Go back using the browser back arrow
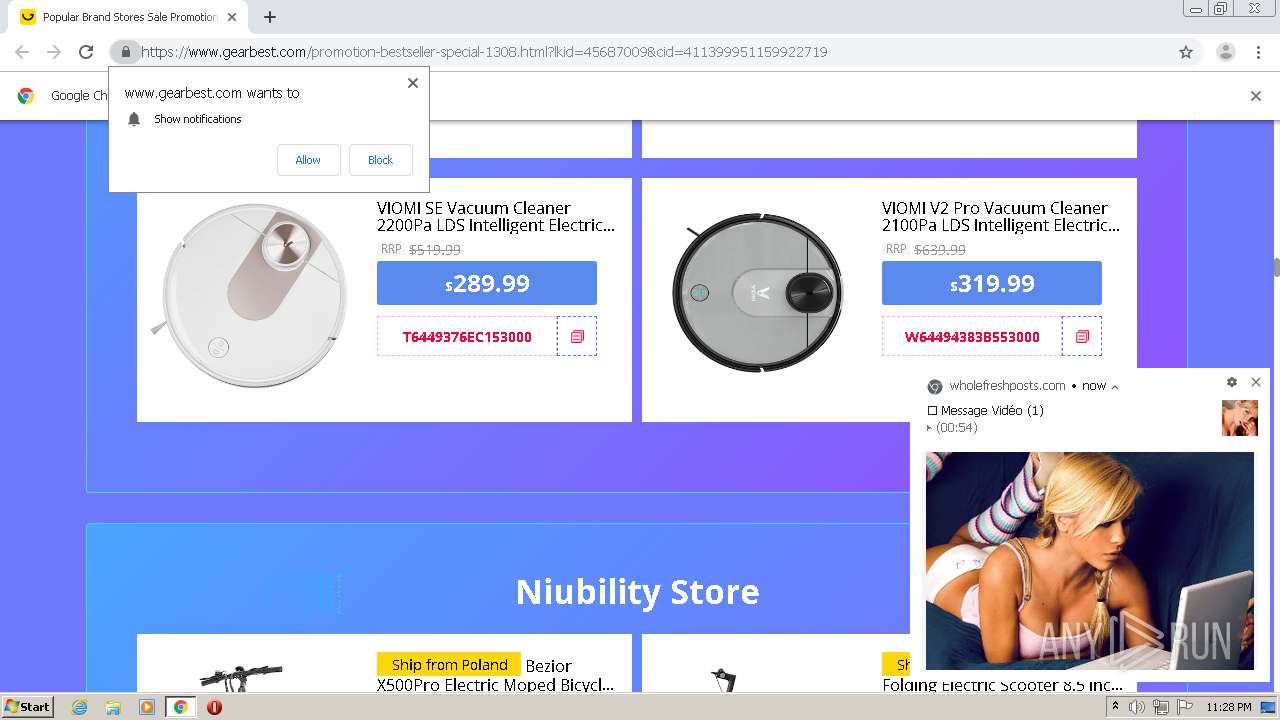 point(22,52)
